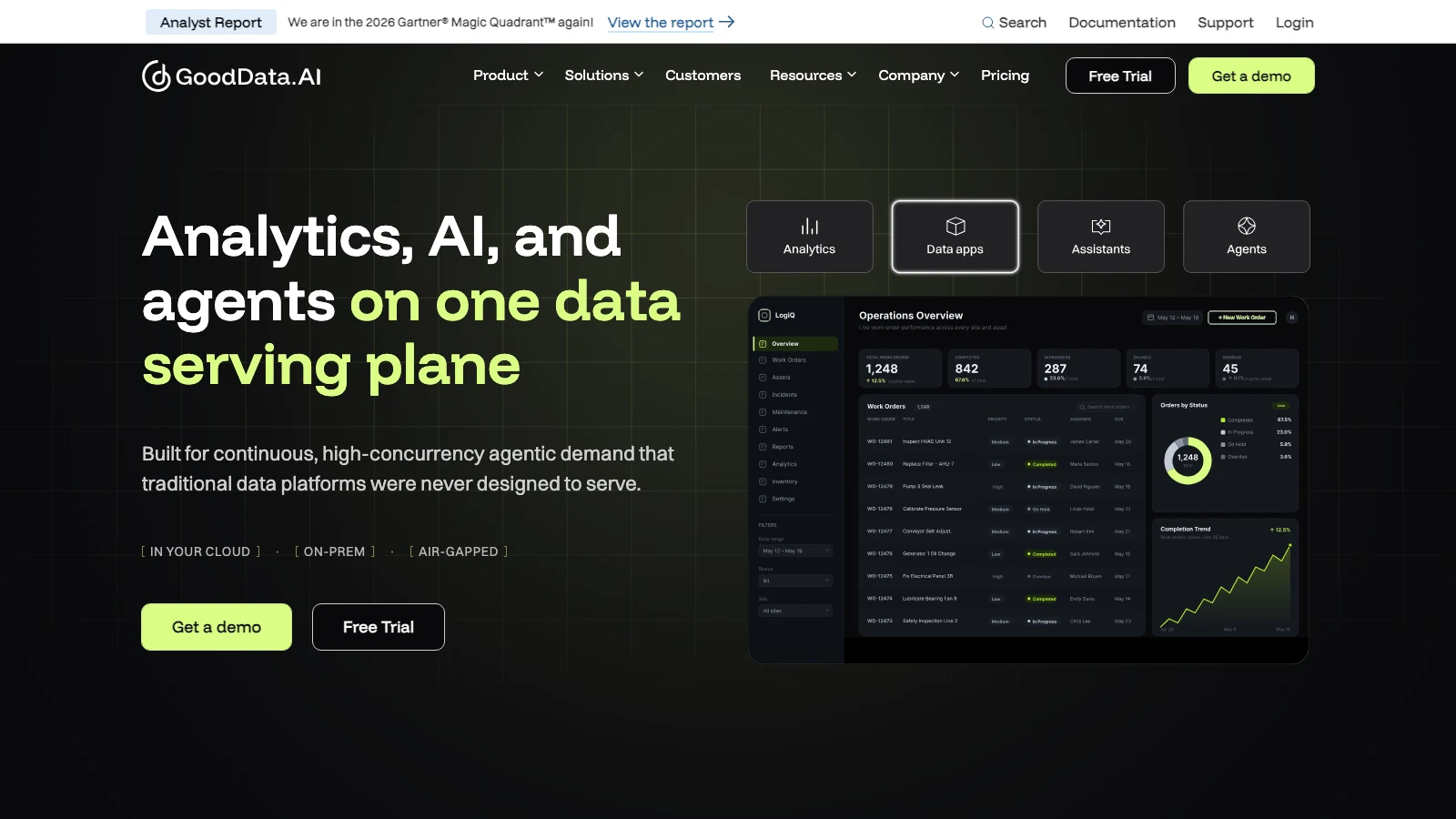Click the Get a demo button in the navigation bar
The width and height of the screenshot is (1456, 819).
(1251, 76)
